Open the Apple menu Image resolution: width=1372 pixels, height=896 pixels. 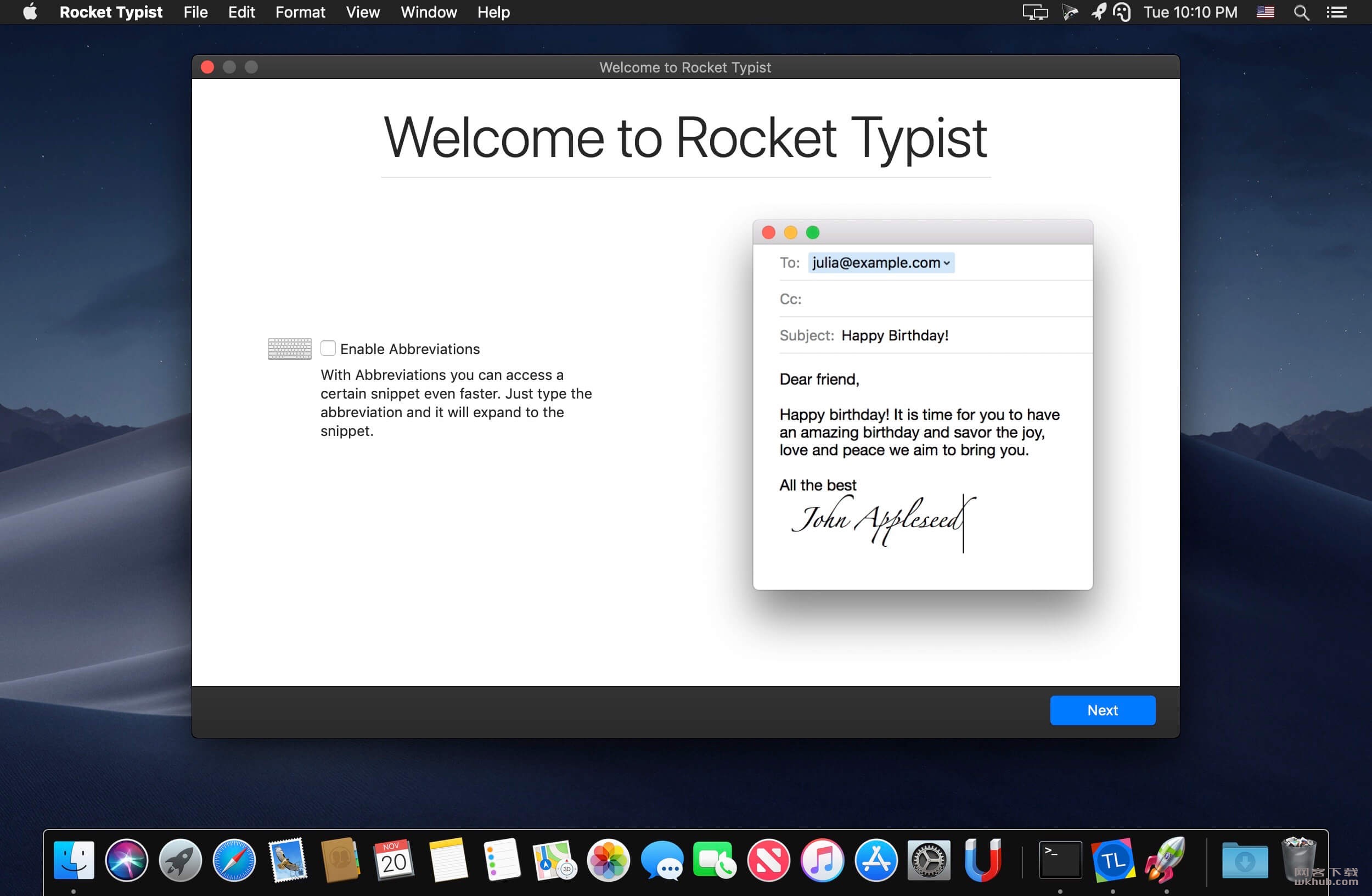[x=30, y=12]
